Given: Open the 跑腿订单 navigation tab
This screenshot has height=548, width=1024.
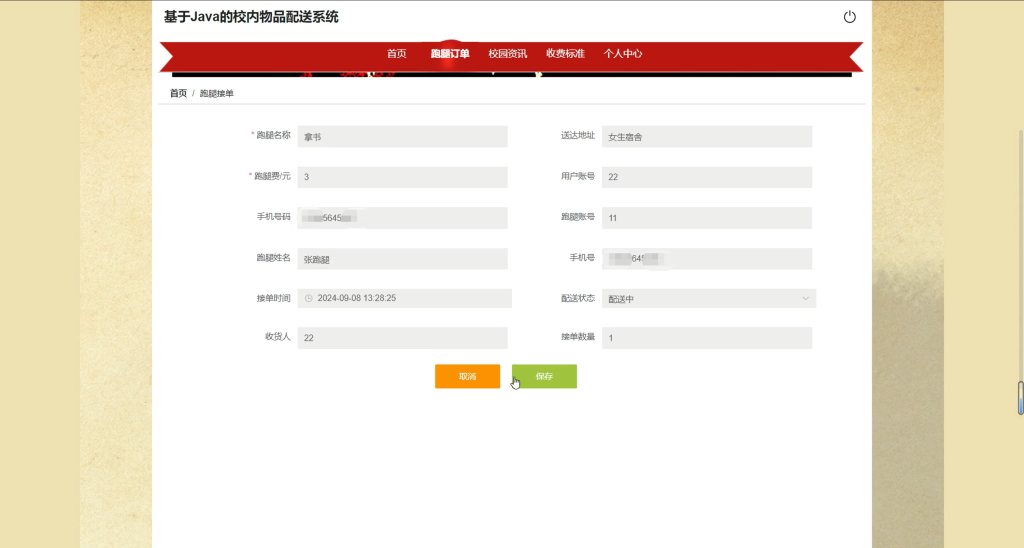Looking at the screenshot, I should pos(450,54).
